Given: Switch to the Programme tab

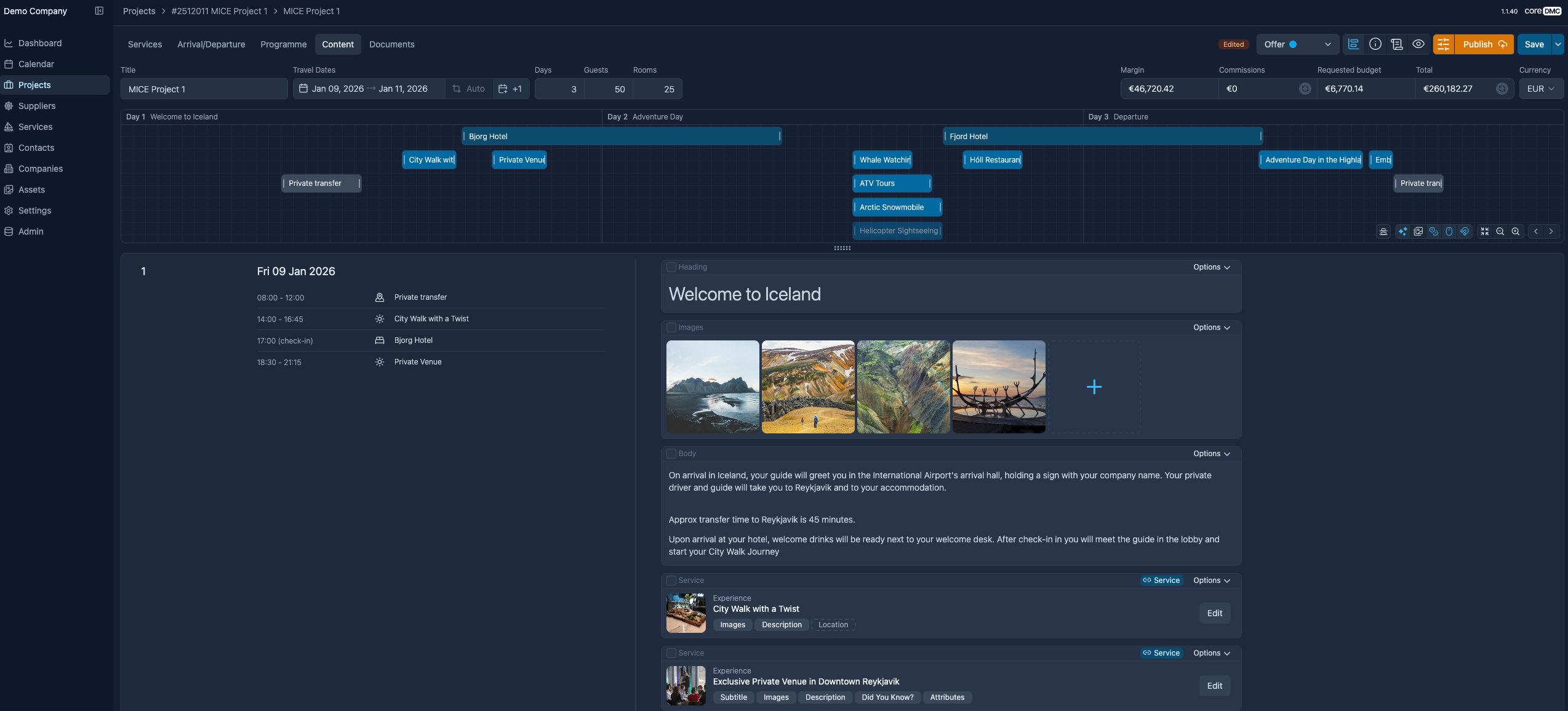Looking at the screenshot, I should pyautogui.click(x=283, y=44).
